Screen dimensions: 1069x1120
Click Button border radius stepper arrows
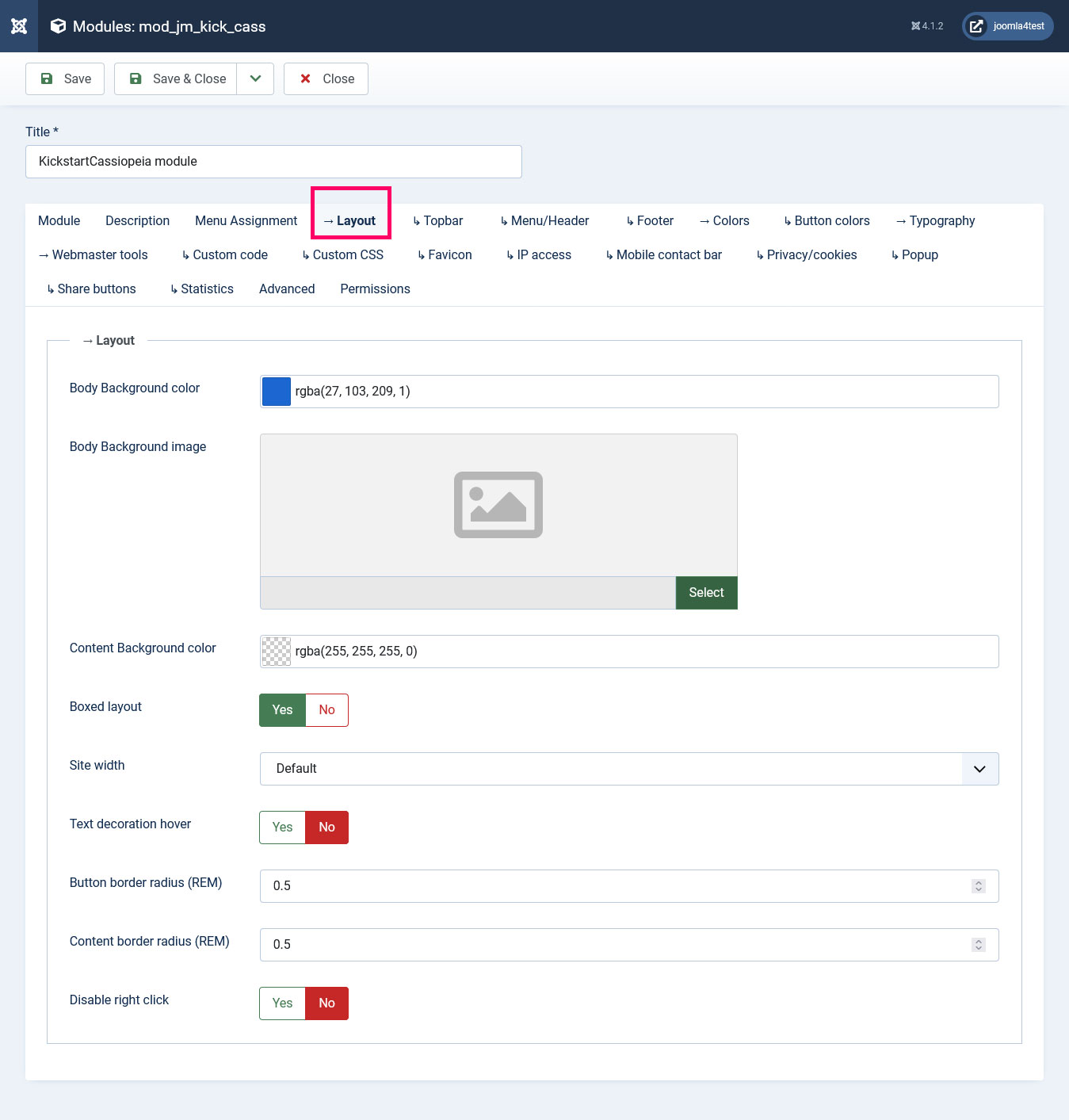[979, 886]
